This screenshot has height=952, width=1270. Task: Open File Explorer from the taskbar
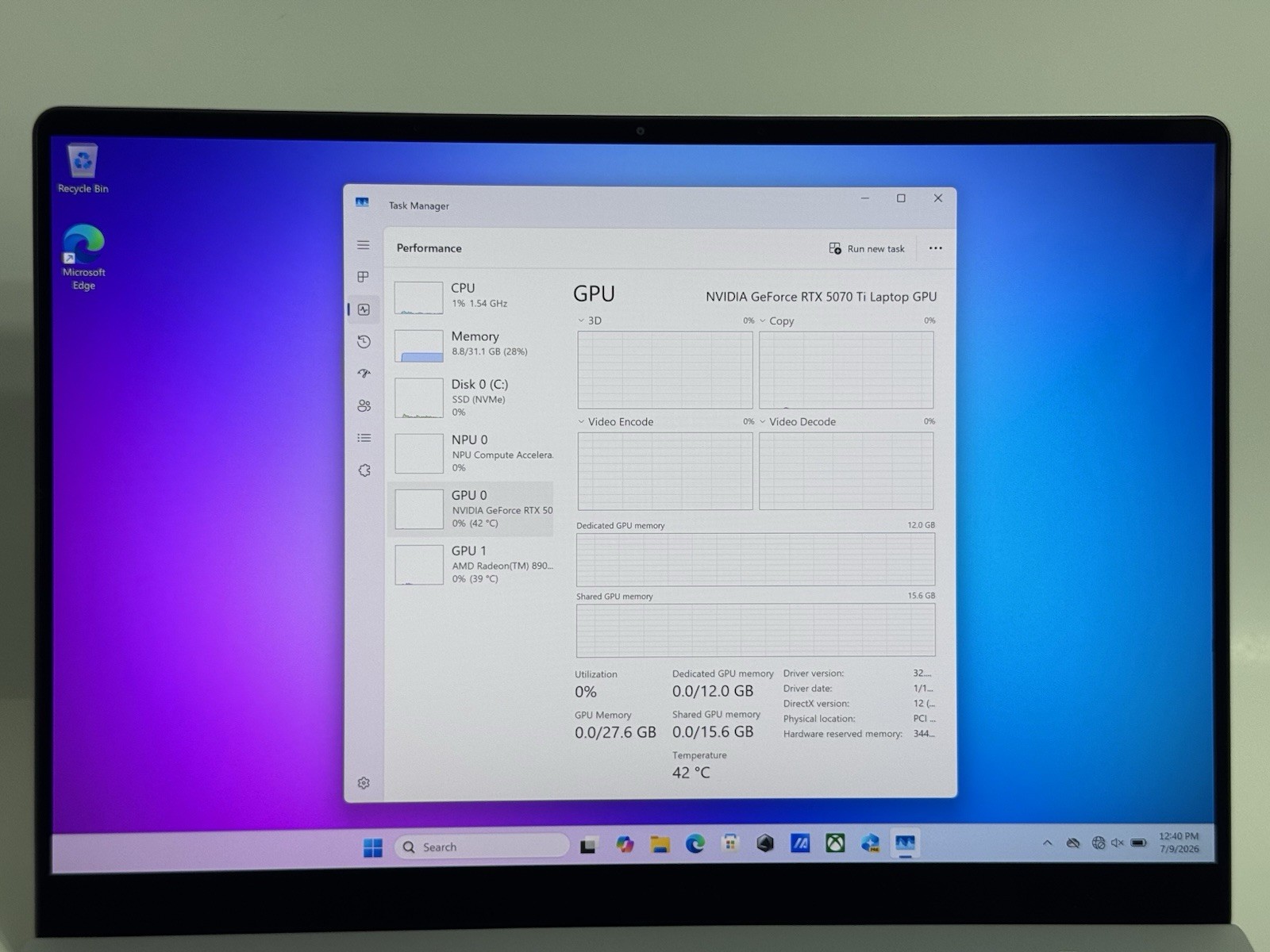coord(660,845)
